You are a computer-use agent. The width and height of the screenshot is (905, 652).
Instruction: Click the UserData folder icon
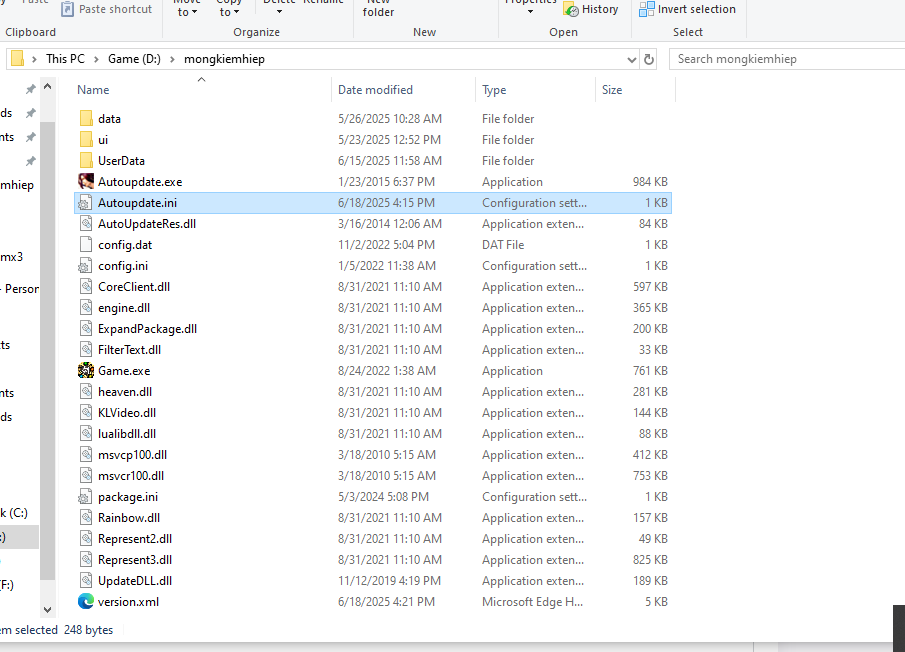[86, 161]
